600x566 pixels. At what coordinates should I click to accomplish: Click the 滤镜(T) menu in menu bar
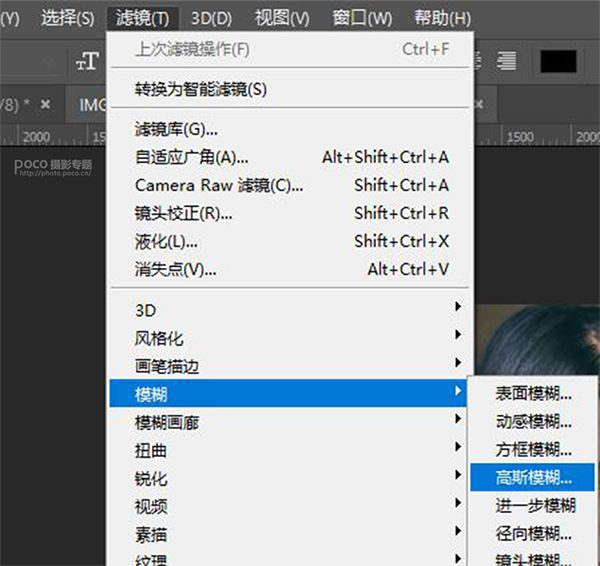(x=142, y=18)
